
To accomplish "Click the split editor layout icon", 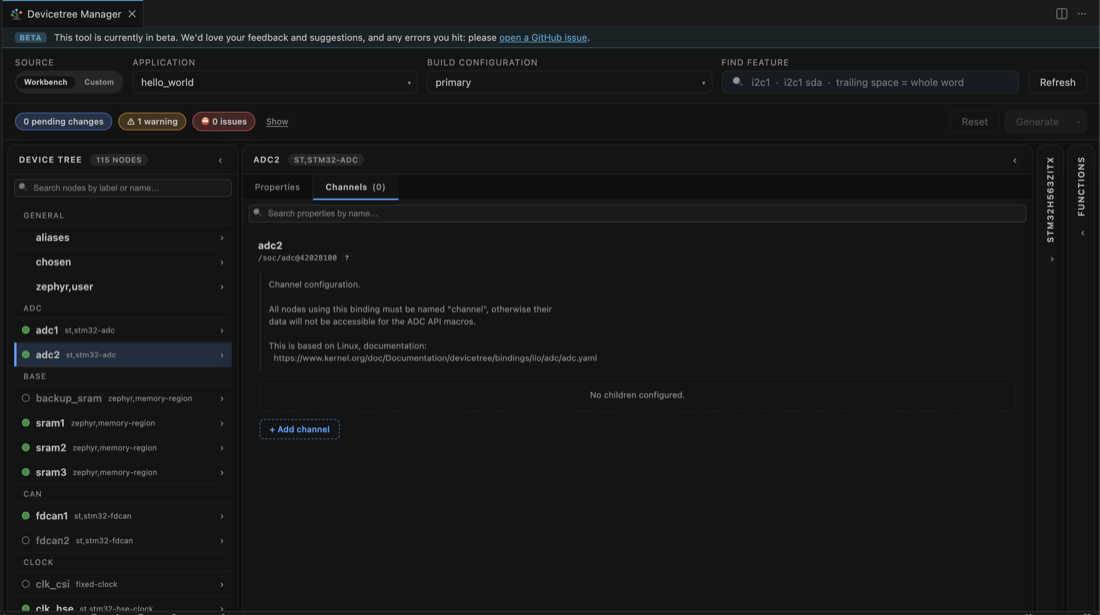I will pos(1061,14).
